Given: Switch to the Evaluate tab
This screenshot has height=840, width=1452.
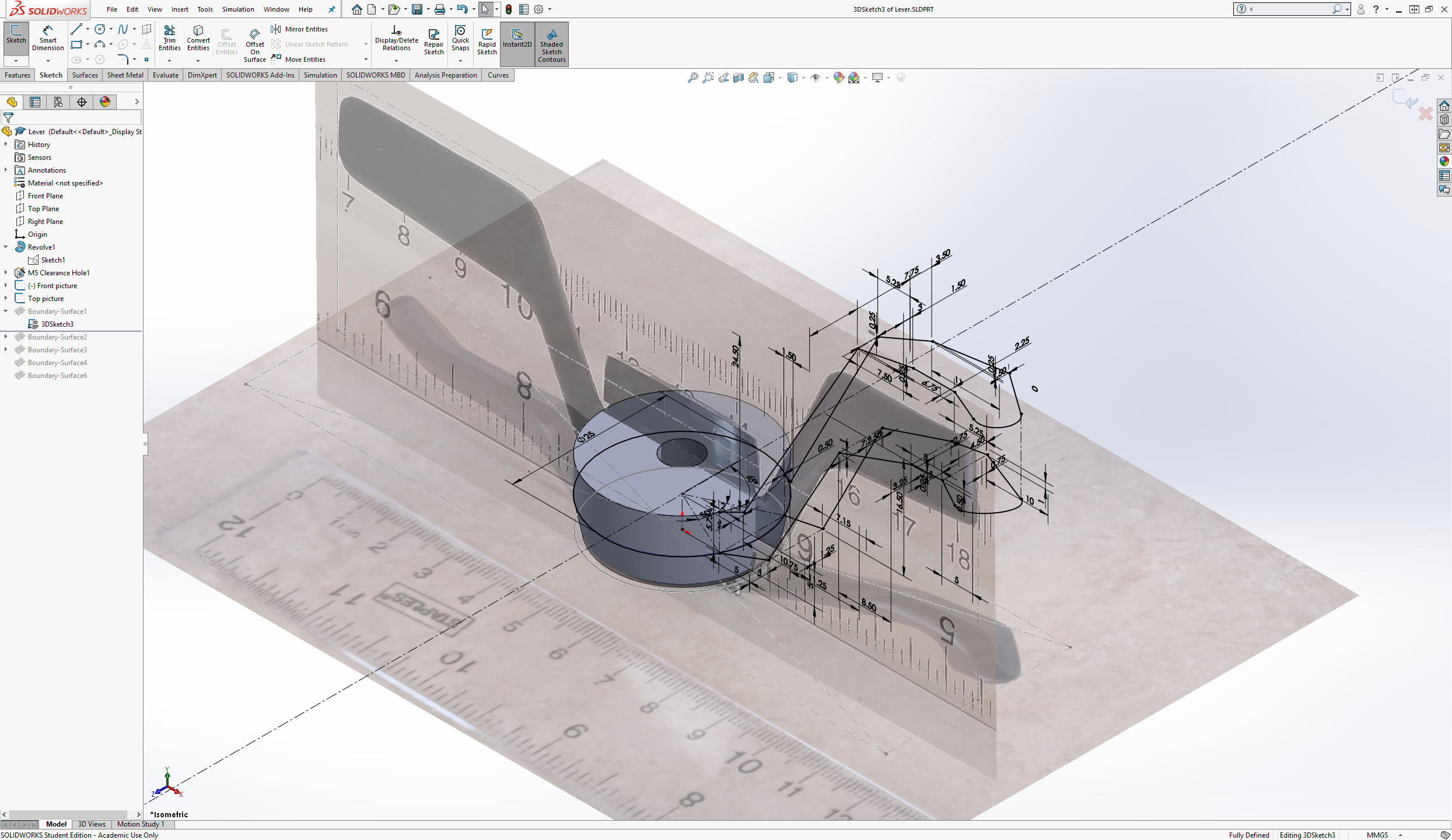Looking at the screenshot, I should tap(166, 75).
